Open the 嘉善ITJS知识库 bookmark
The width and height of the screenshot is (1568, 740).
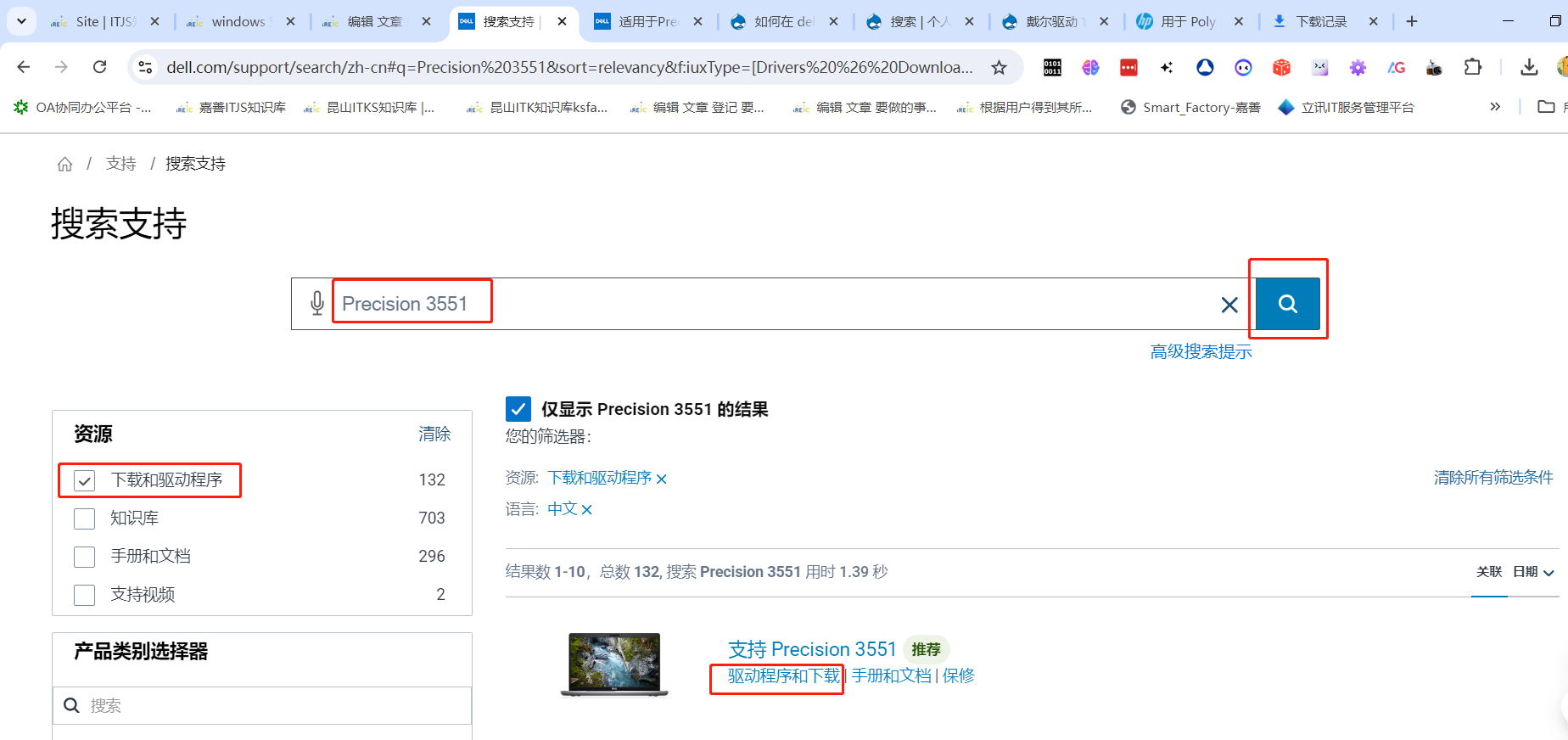pos(231,107)
